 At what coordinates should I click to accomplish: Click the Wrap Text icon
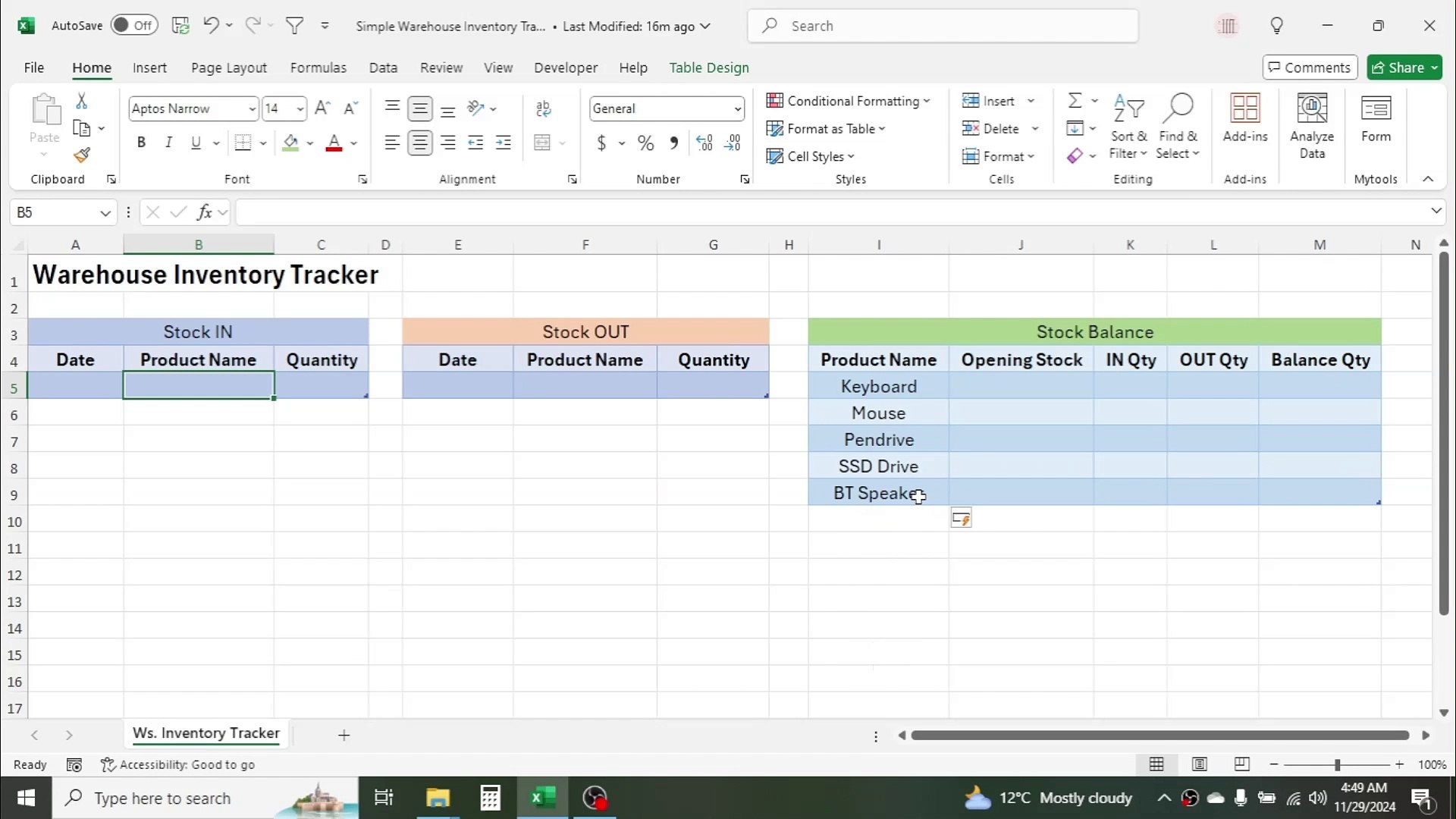(543, 108)
